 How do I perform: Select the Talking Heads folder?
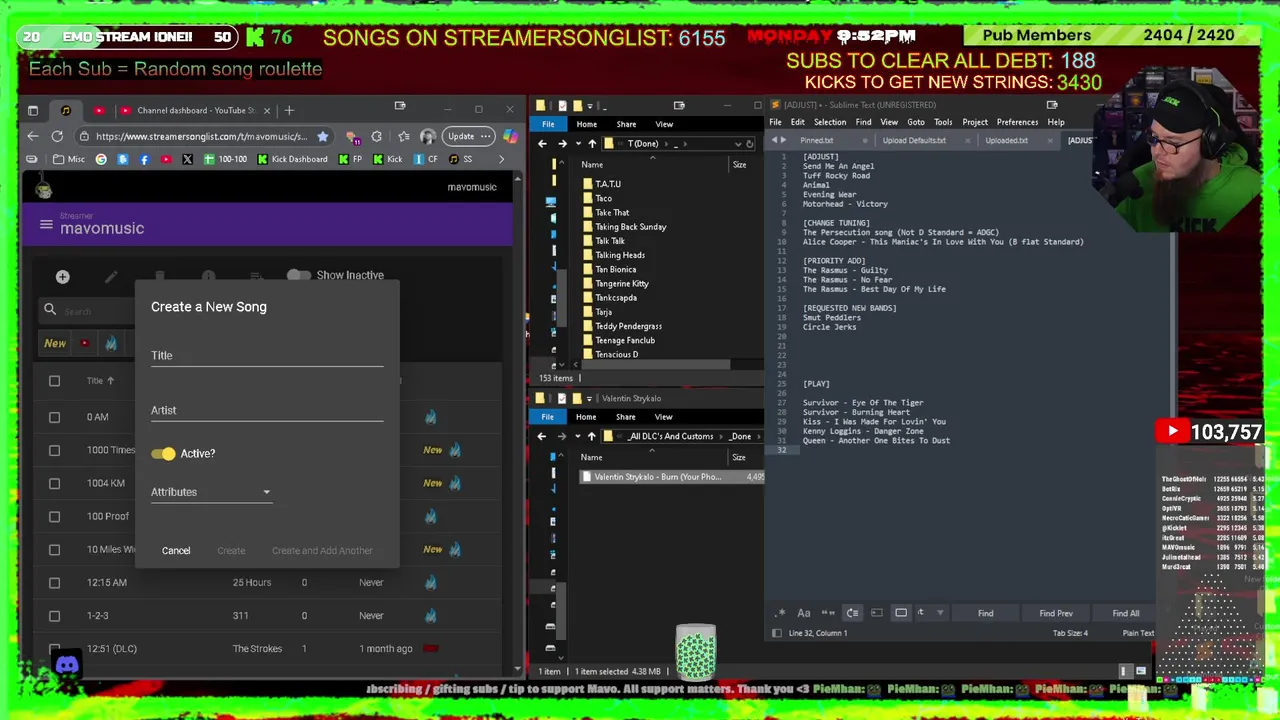(620, 255)
